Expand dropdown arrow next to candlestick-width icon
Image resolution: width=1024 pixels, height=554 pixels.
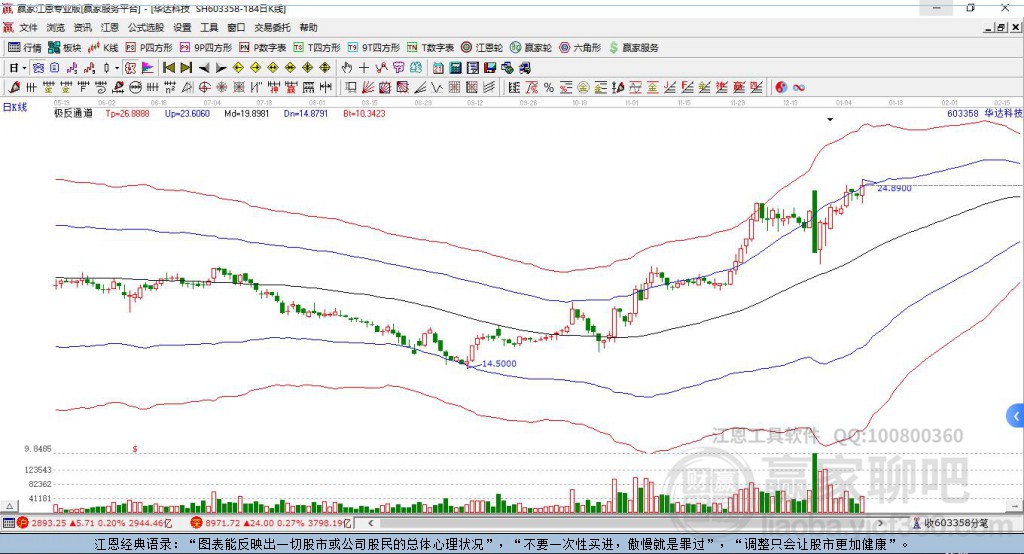(117, 68)
